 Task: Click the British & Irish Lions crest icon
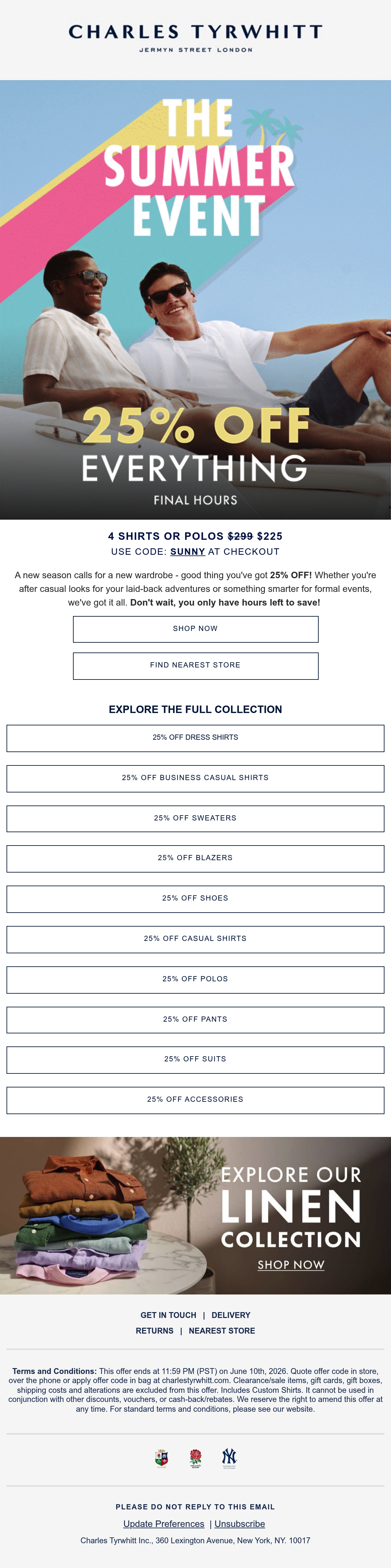click(x=161, y=1458)
